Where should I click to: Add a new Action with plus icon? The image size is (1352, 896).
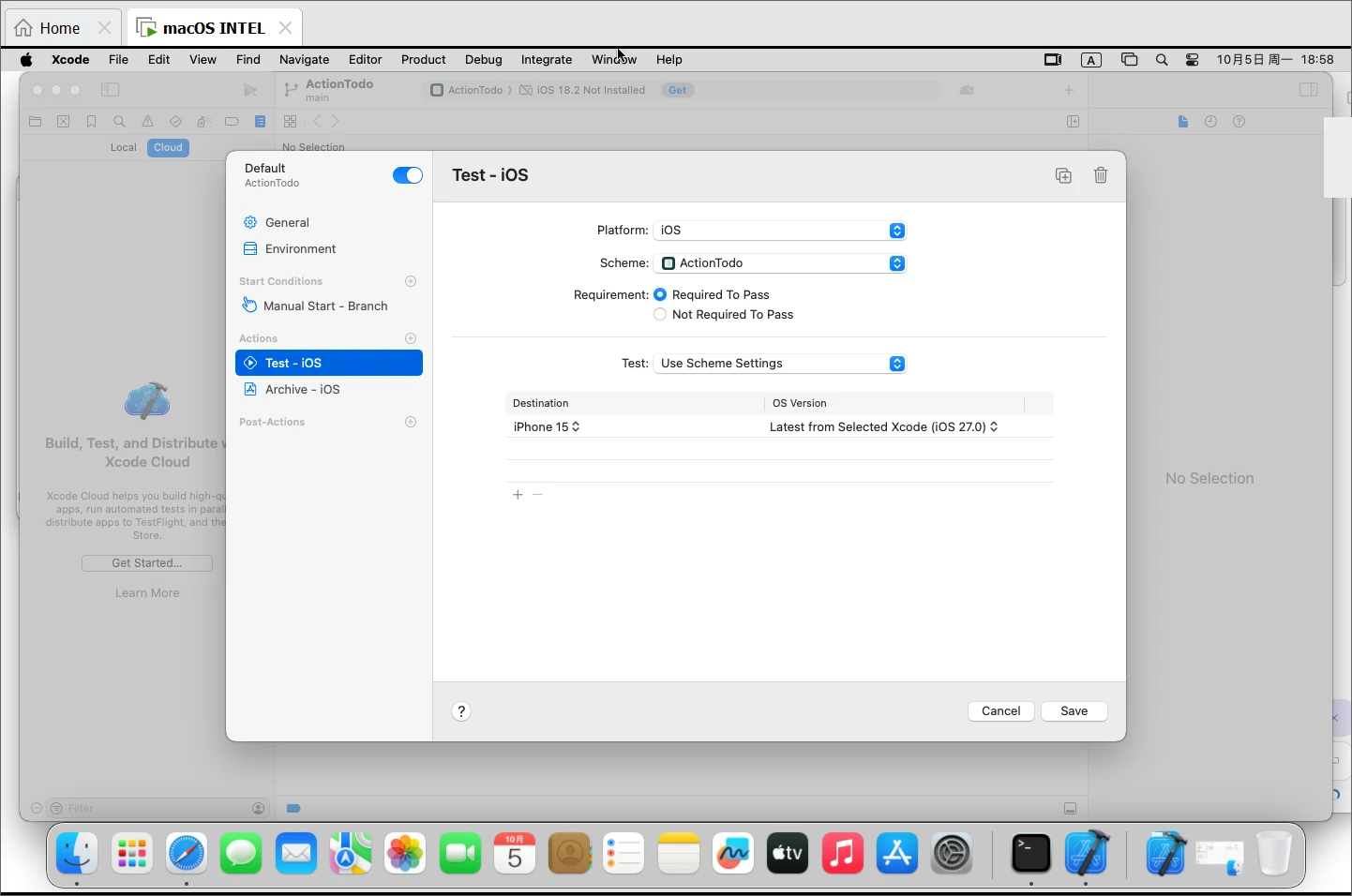[x=411, y=338]
